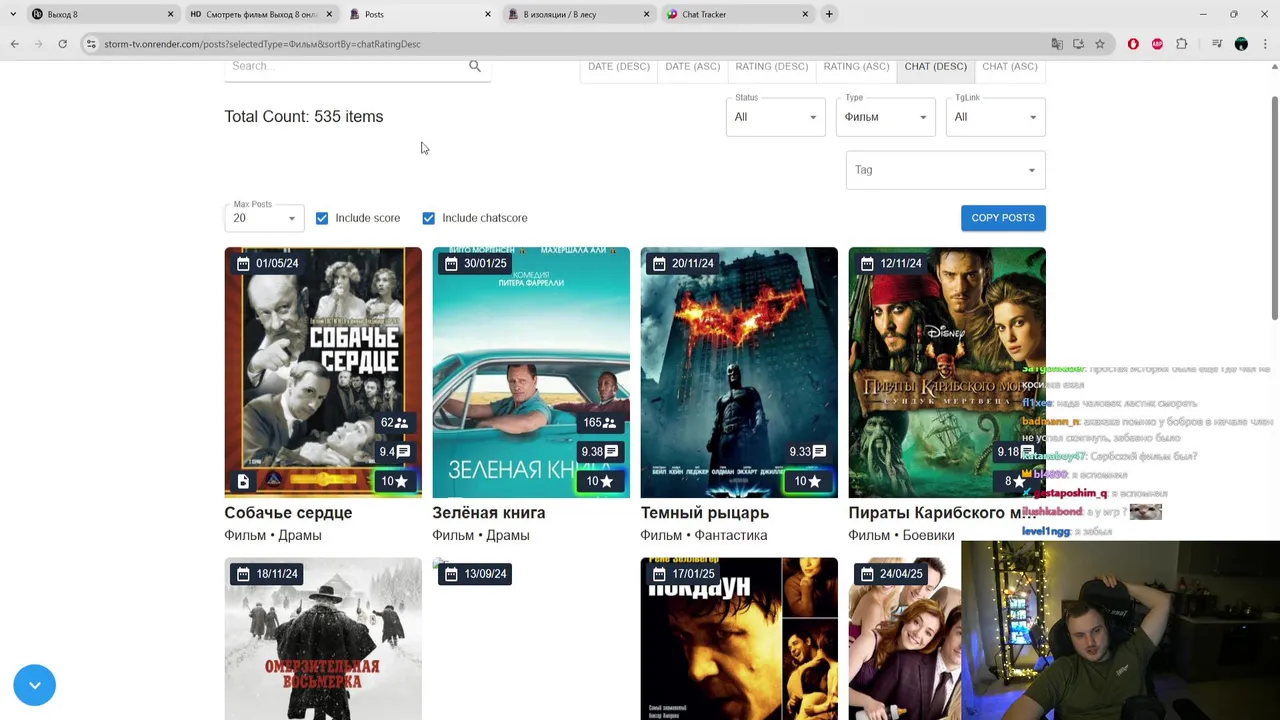
Task: Click the 62 viewers badge on Собачье сердце
Action: pos(394,422)
